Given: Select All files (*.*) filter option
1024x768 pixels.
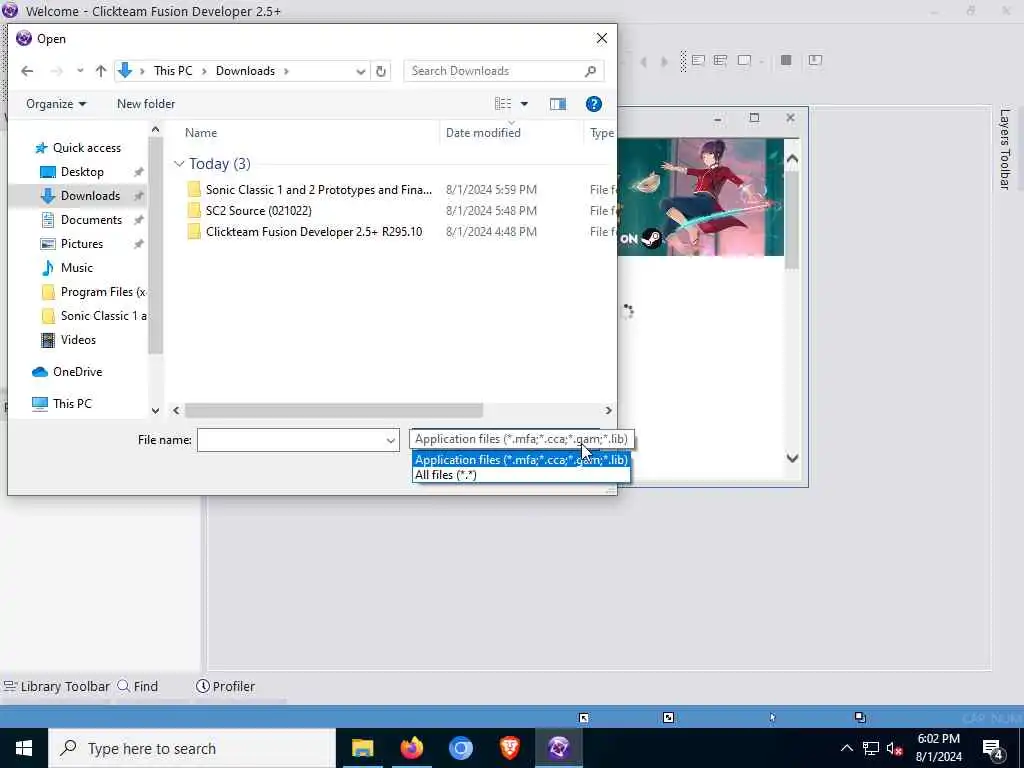Looking at the screenshot, I should tap(521, 475).
